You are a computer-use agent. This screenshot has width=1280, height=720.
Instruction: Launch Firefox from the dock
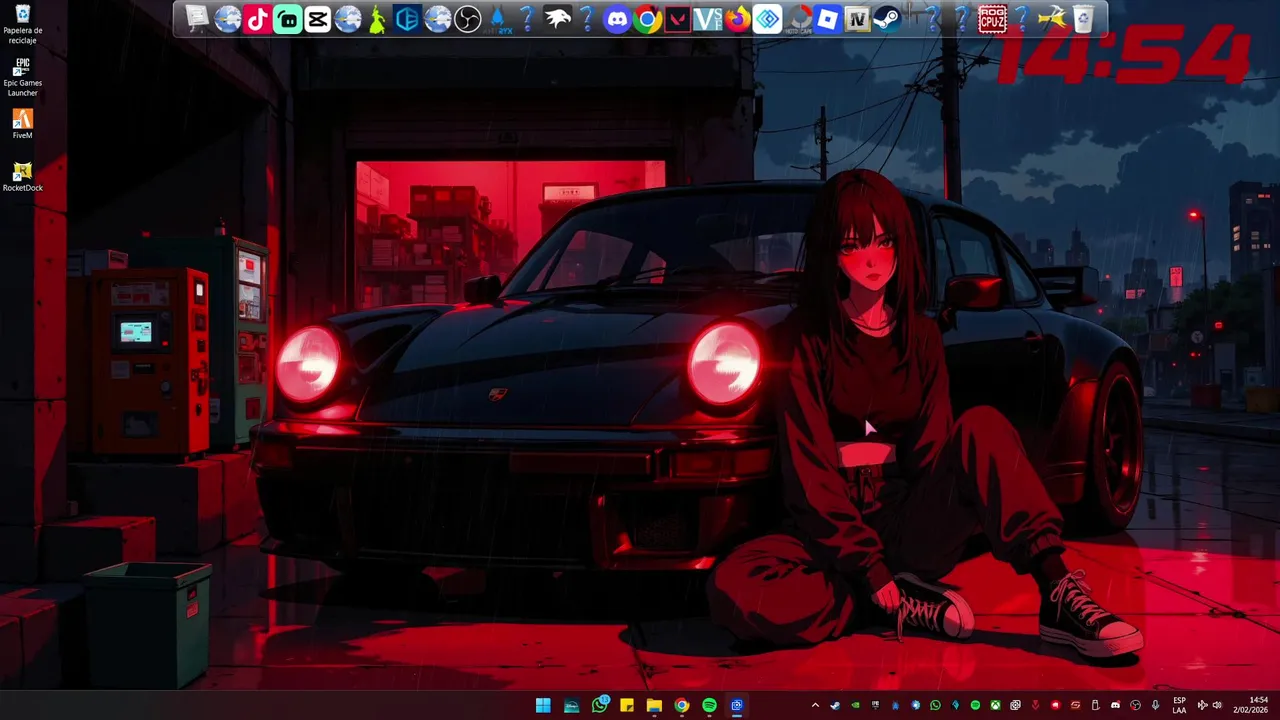[737, 19]
